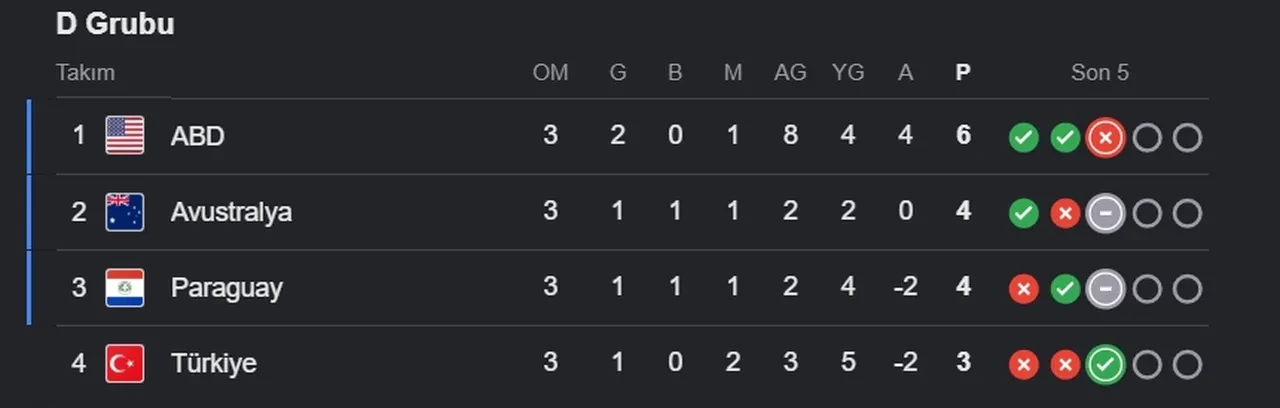Click the P points column header

coord(963,73)
